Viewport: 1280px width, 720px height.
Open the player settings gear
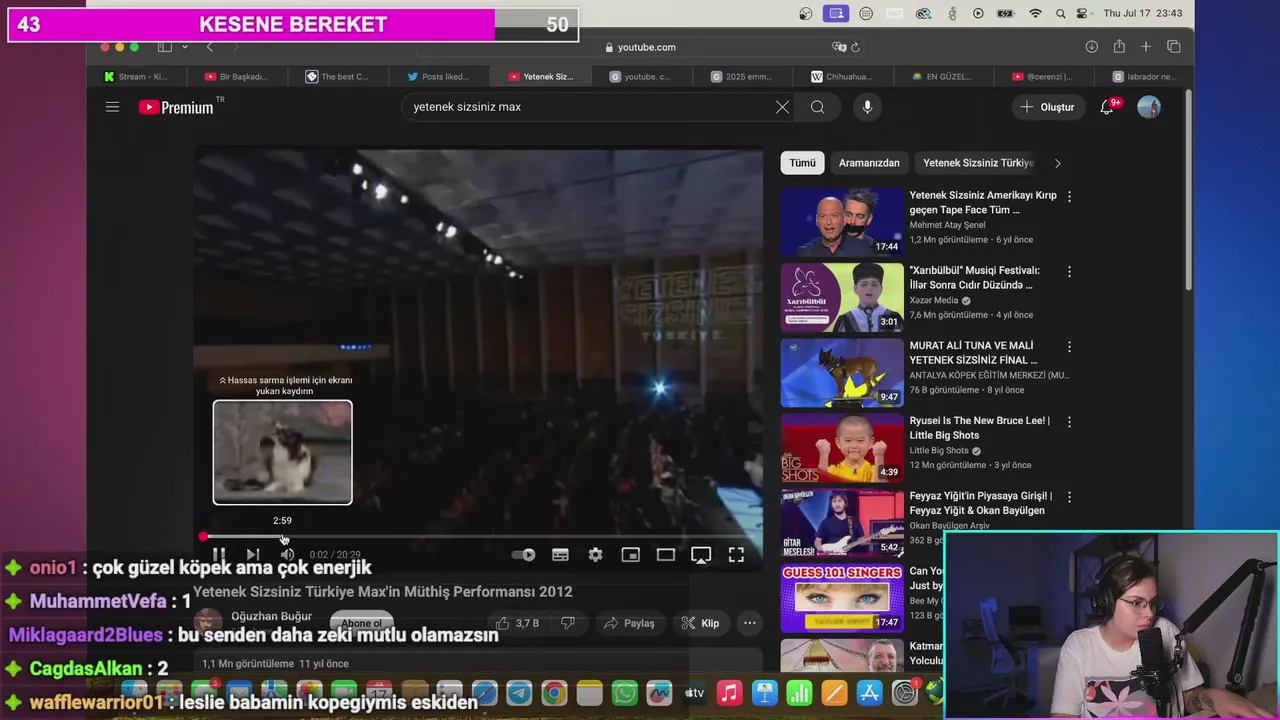tap(595, 555)
